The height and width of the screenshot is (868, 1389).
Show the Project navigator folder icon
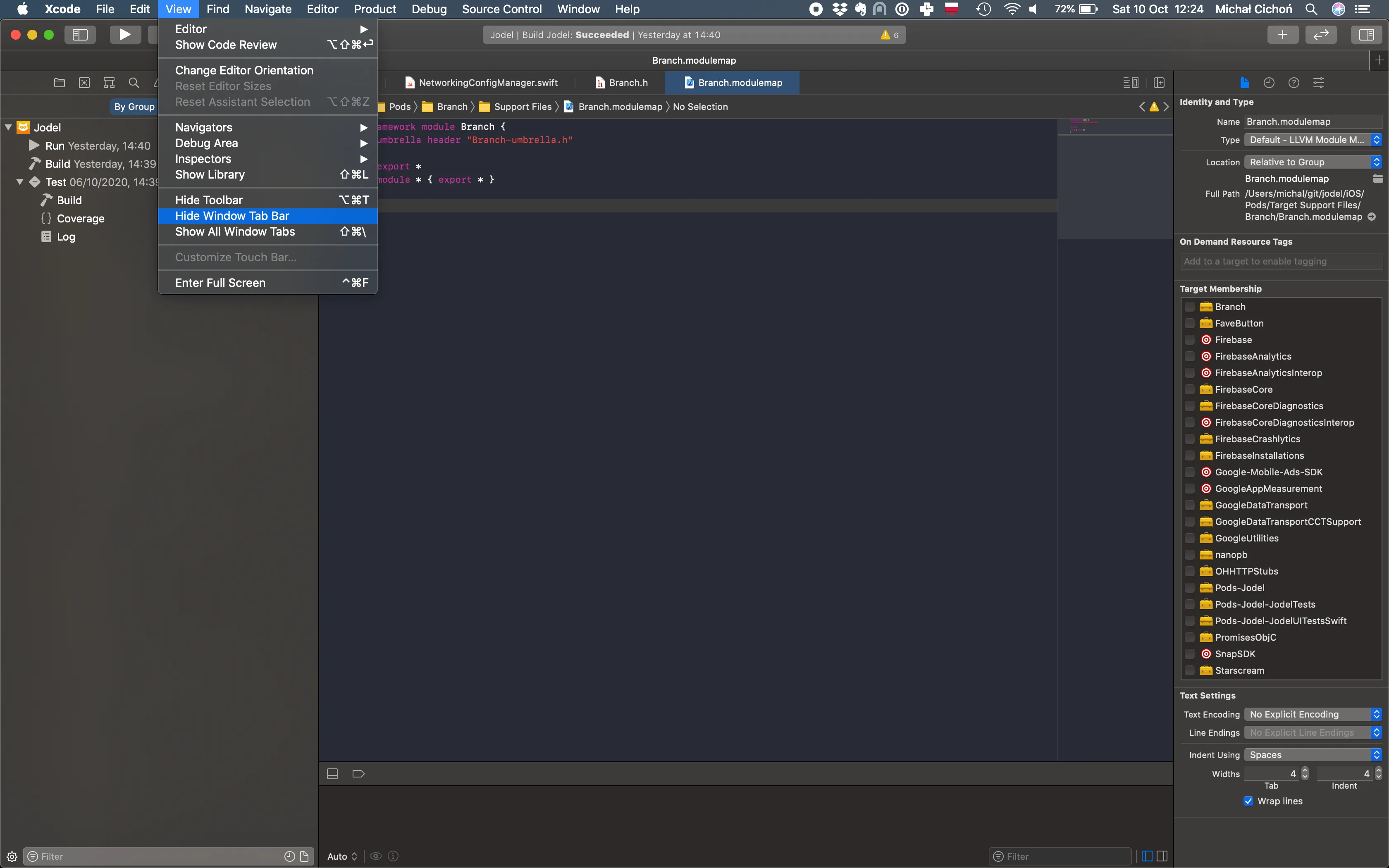[x=59, y=83]
